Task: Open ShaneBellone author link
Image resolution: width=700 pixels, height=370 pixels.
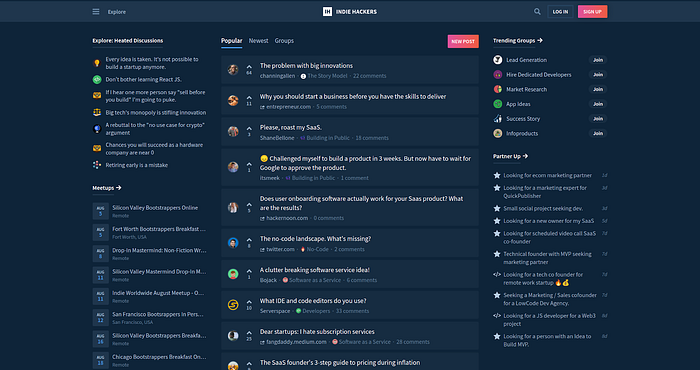Action: (x=277, y=138)
